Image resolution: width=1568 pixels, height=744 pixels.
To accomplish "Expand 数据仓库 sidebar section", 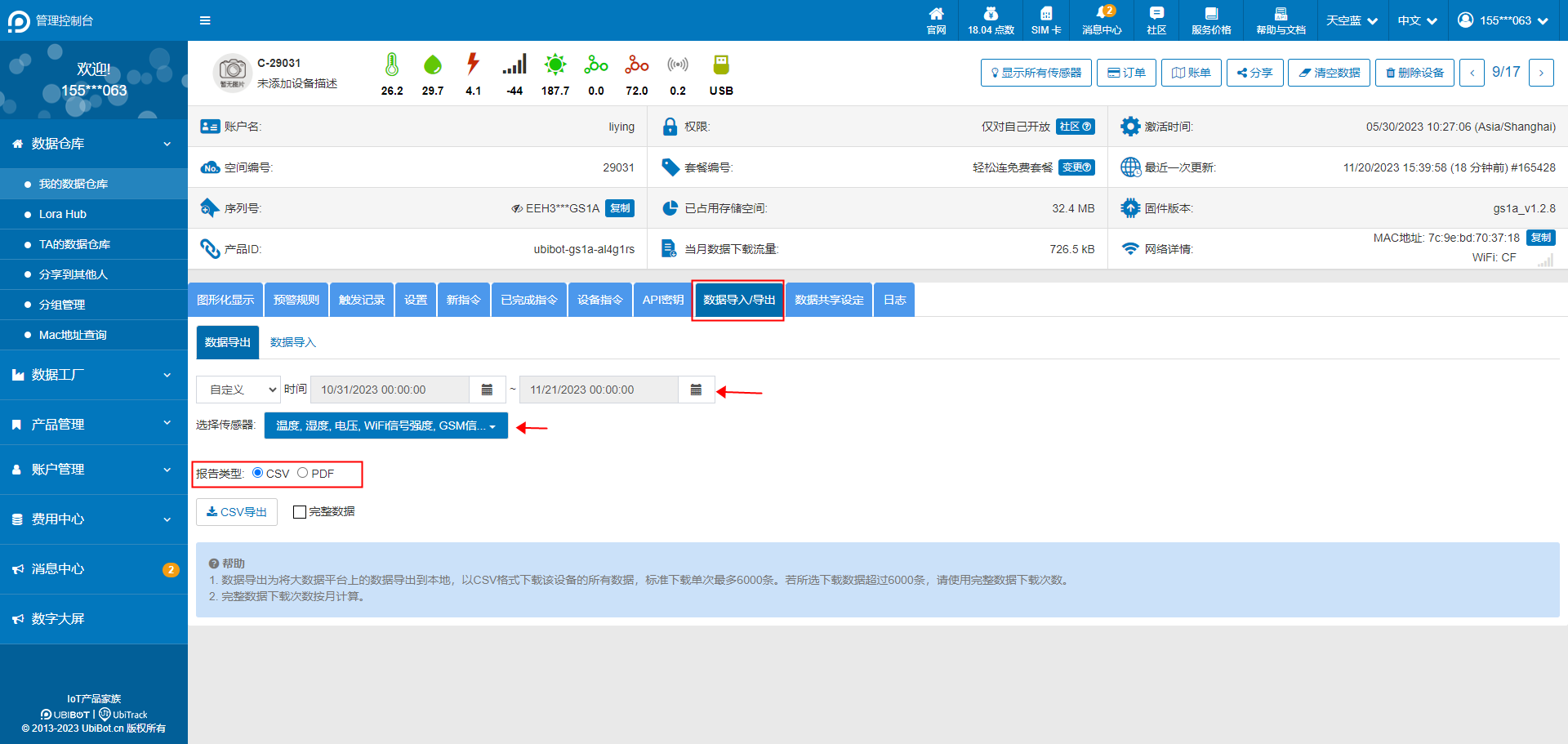I will pos(94,144).
